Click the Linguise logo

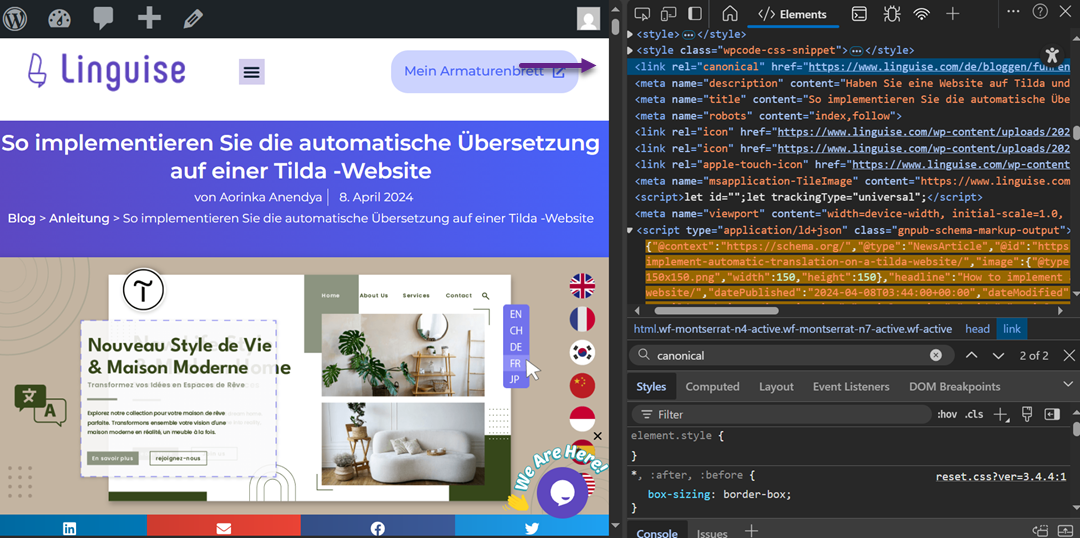[107, 71]
